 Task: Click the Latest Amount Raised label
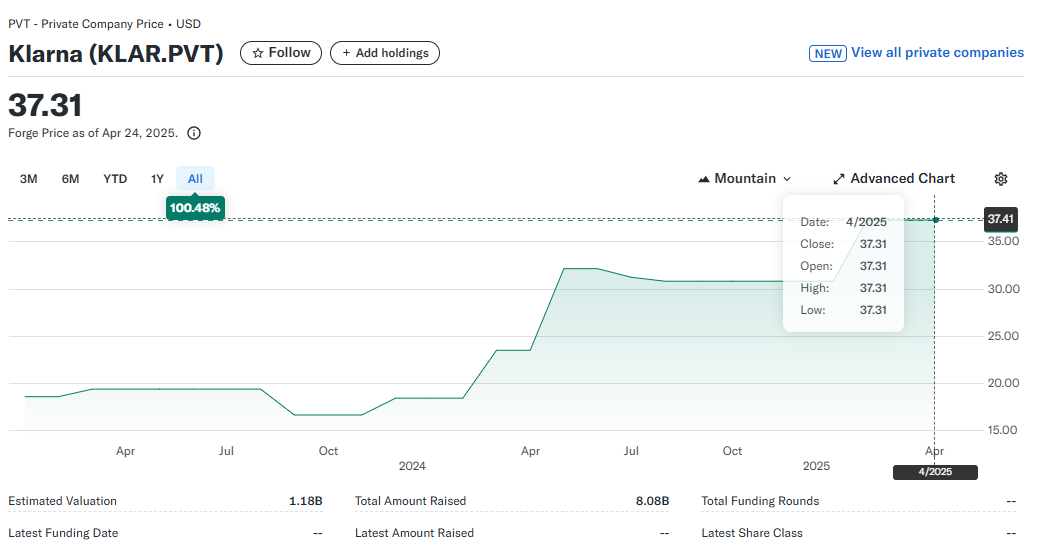pyautogui.click(x=414, y=533)
